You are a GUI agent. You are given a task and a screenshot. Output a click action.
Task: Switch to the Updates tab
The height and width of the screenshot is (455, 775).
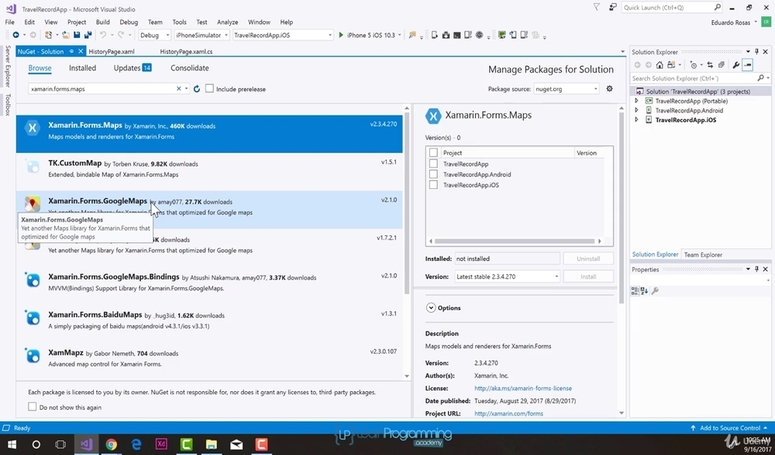132,68
